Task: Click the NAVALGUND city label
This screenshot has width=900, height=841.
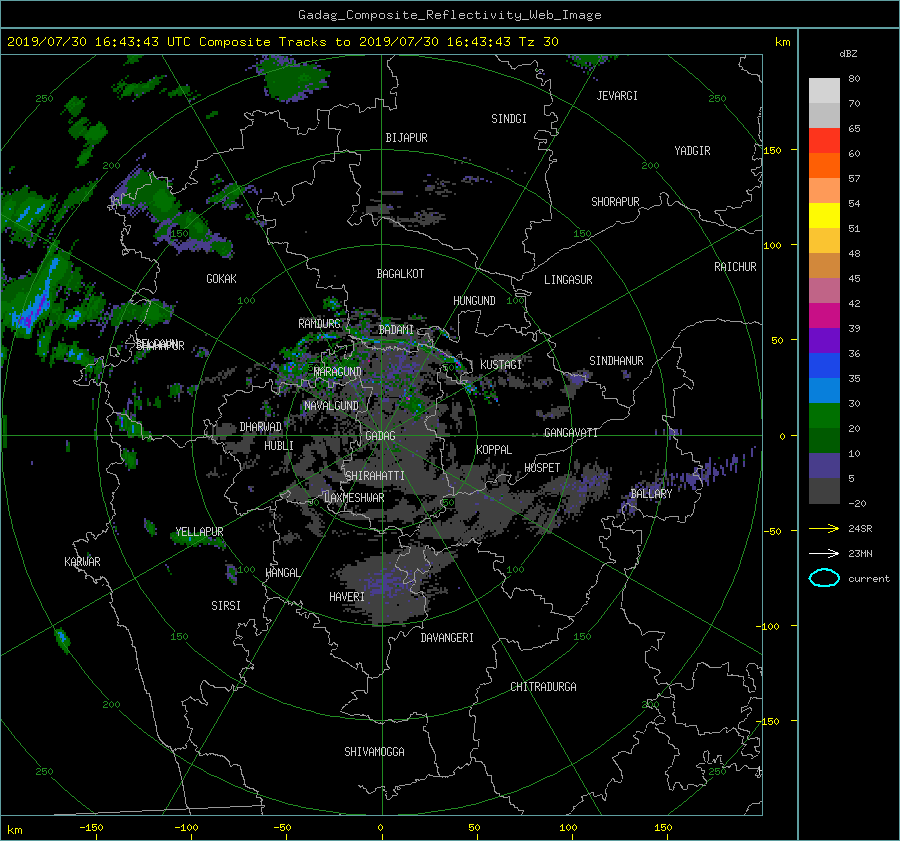Action: [331, 406]
